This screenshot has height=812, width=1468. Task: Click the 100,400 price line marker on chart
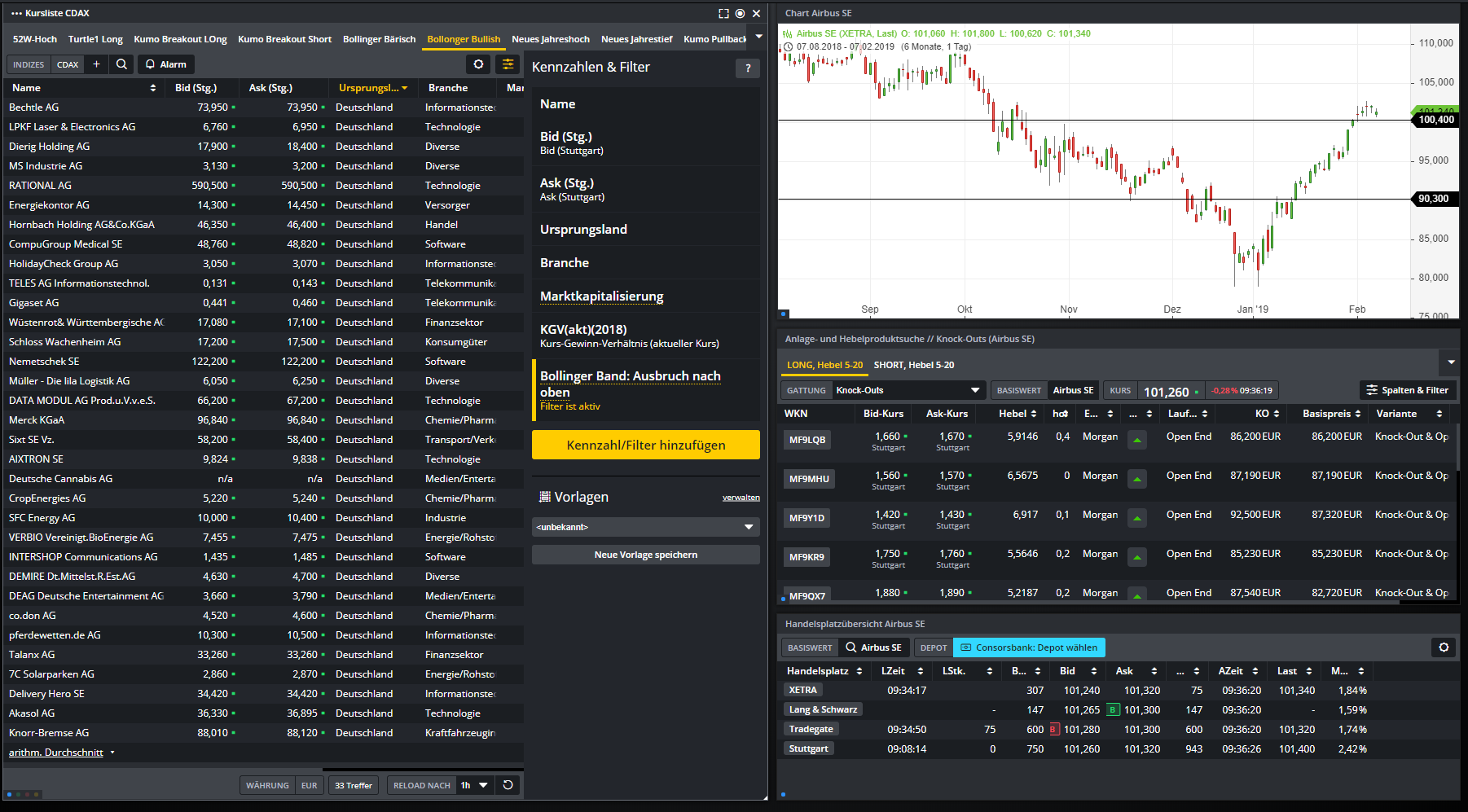[1435, 120]
